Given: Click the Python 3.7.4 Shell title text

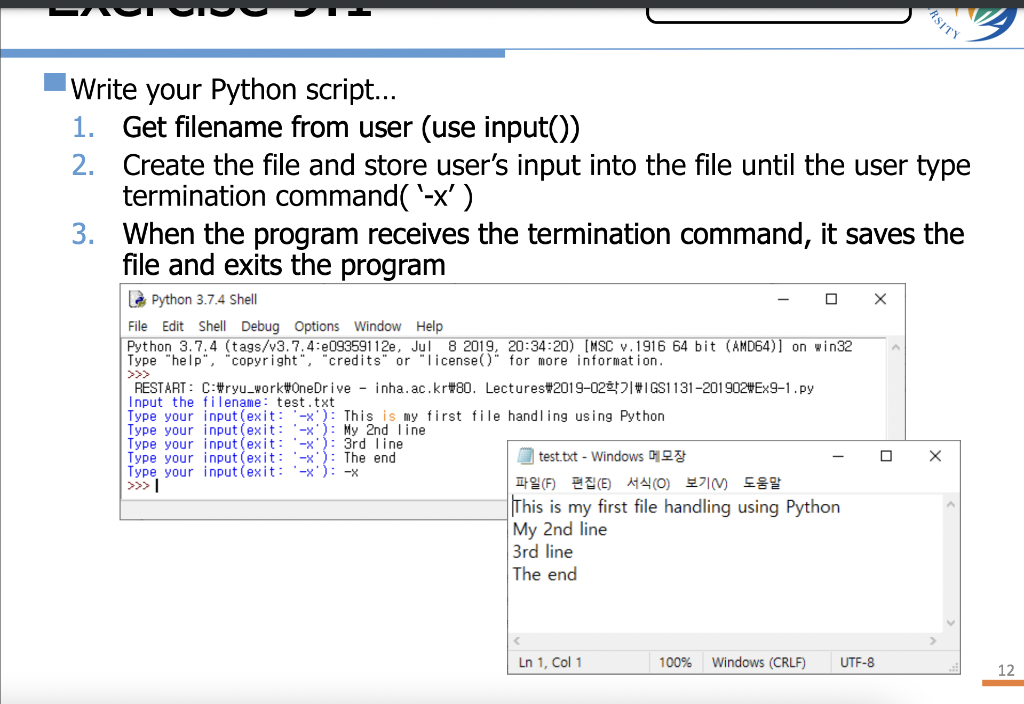Looking at the screenshot, I should point(204,299).
